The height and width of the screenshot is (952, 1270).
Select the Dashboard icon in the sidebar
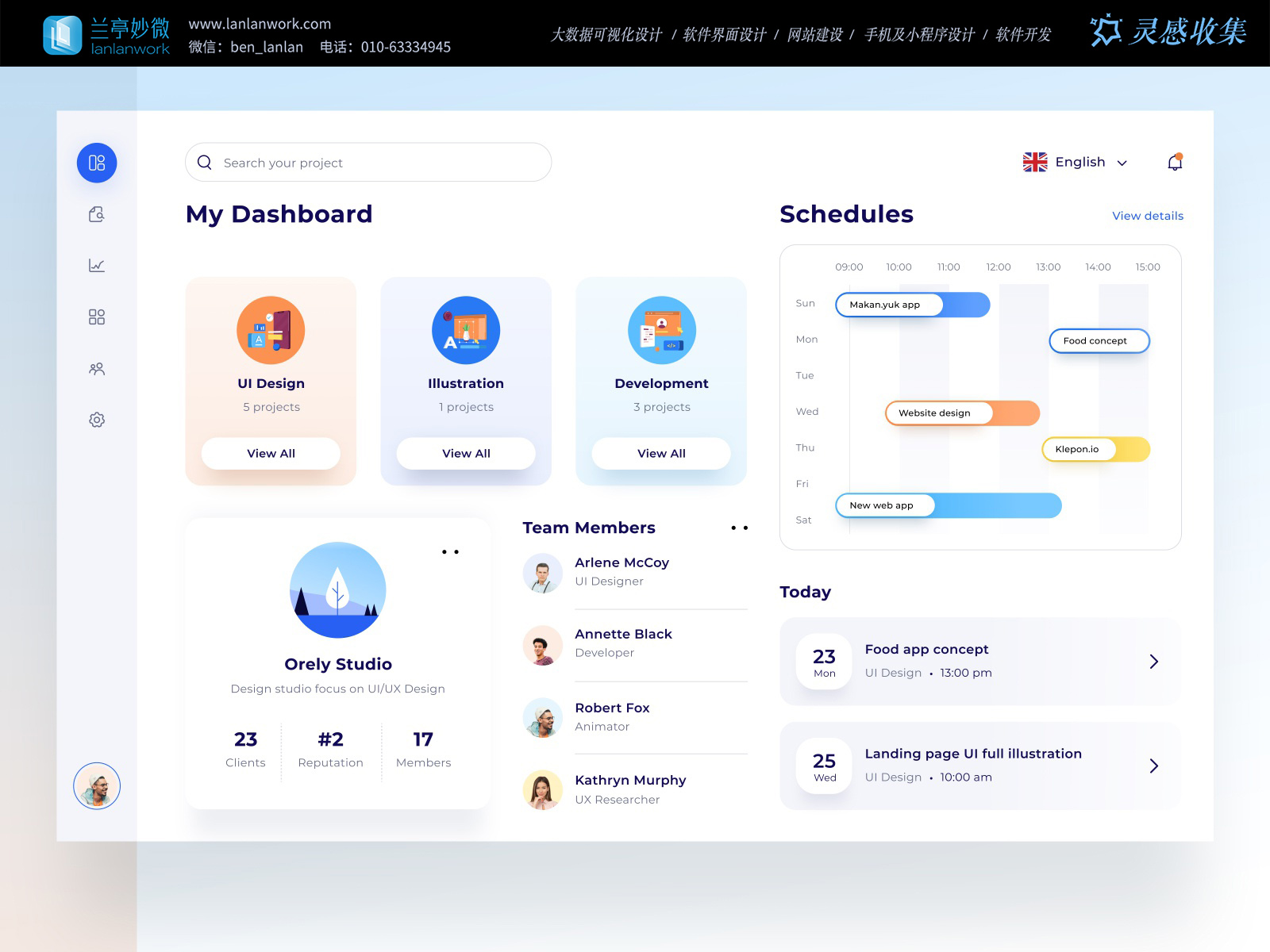97,162
